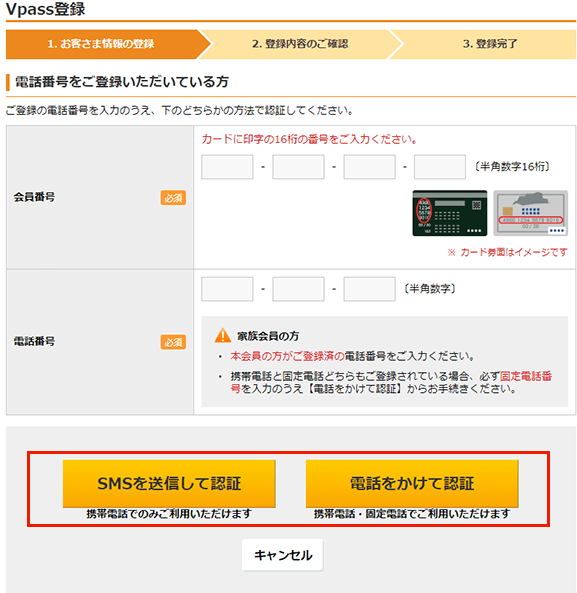Click the dark card sample image
Screen dimensions: 577x593
tap(450, 213)
